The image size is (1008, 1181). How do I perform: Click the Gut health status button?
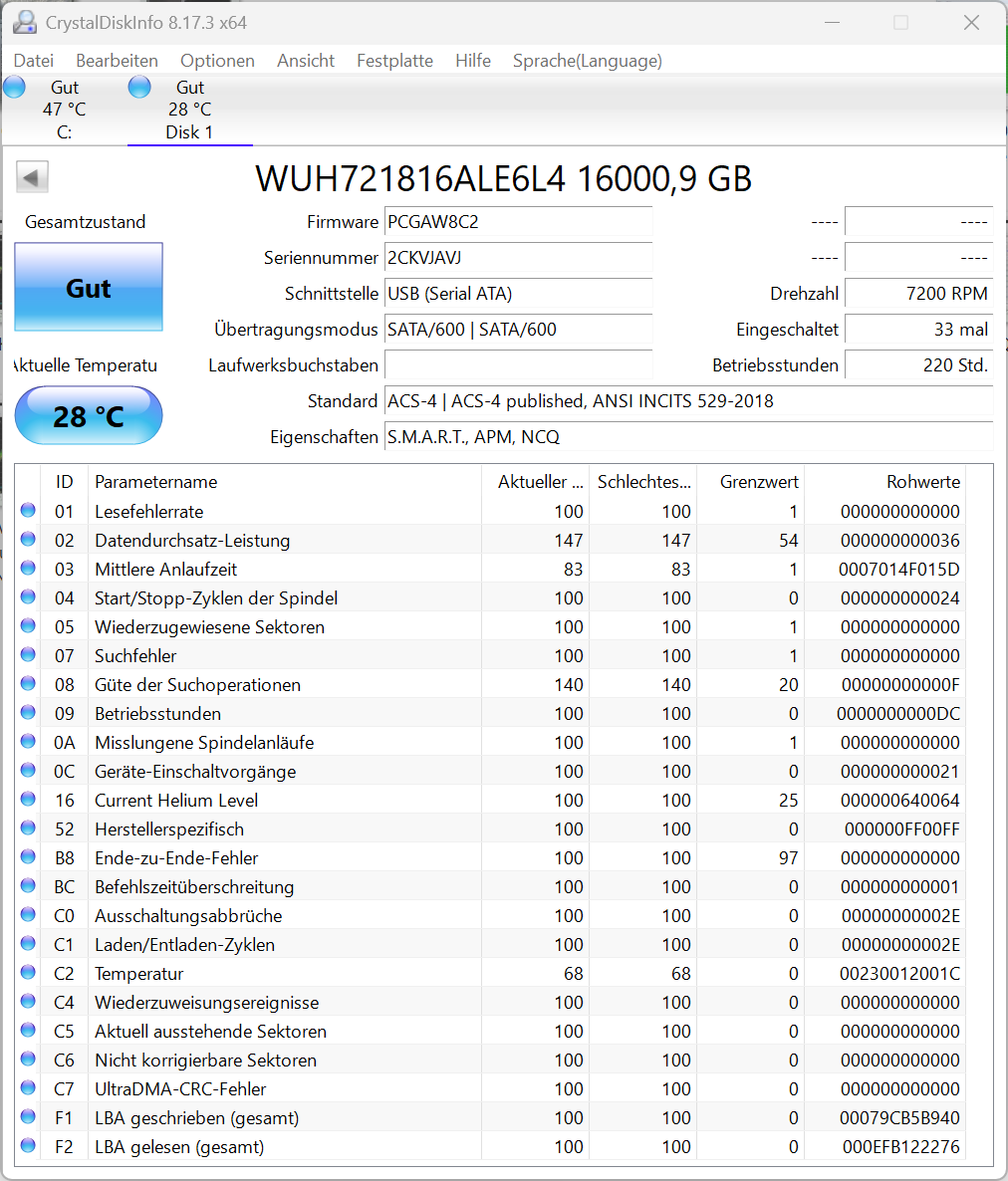(x=89, y=287)
